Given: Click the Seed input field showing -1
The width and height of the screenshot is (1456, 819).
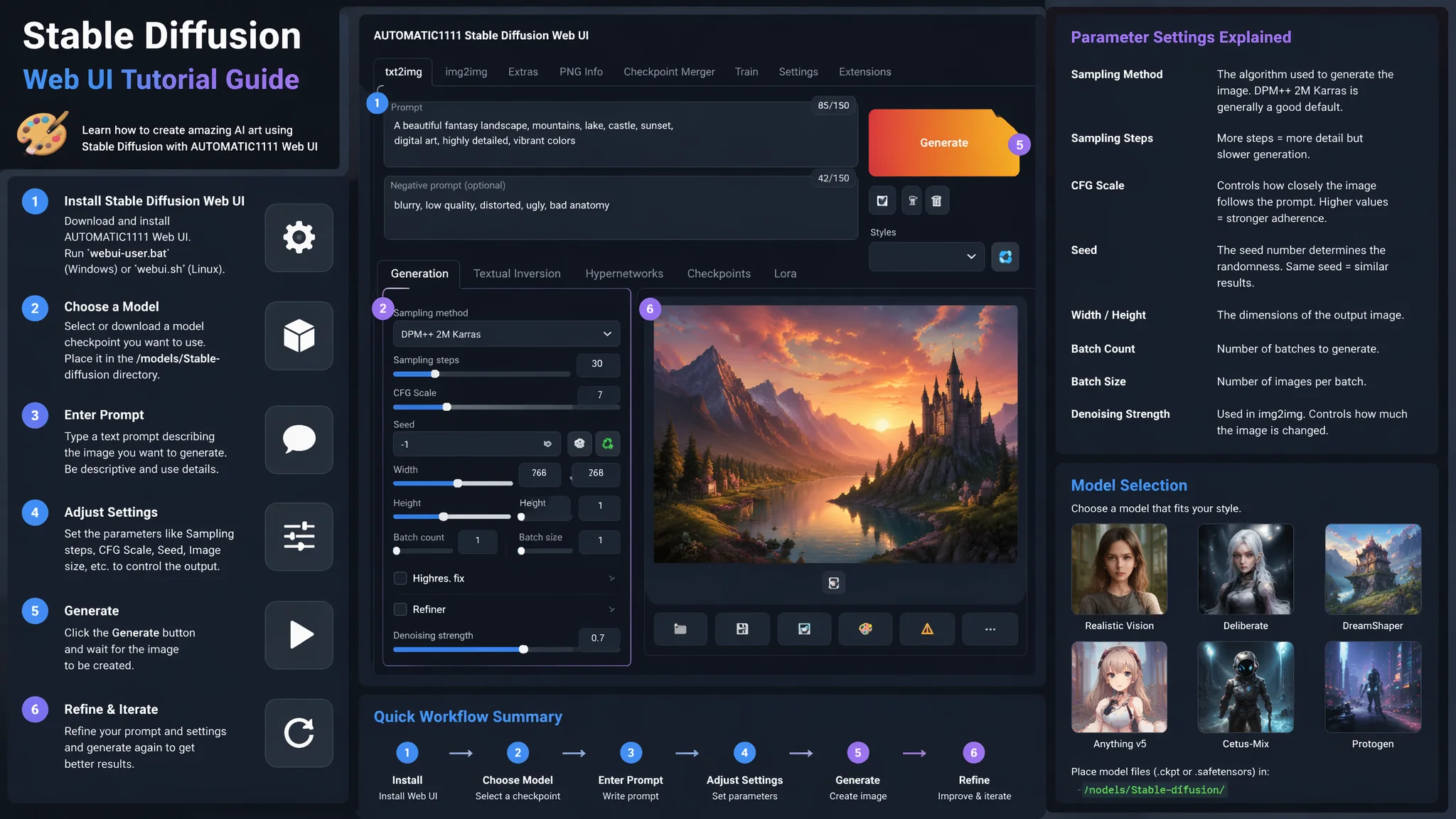Looking at the screenshot, I should [x=476, y=444].
